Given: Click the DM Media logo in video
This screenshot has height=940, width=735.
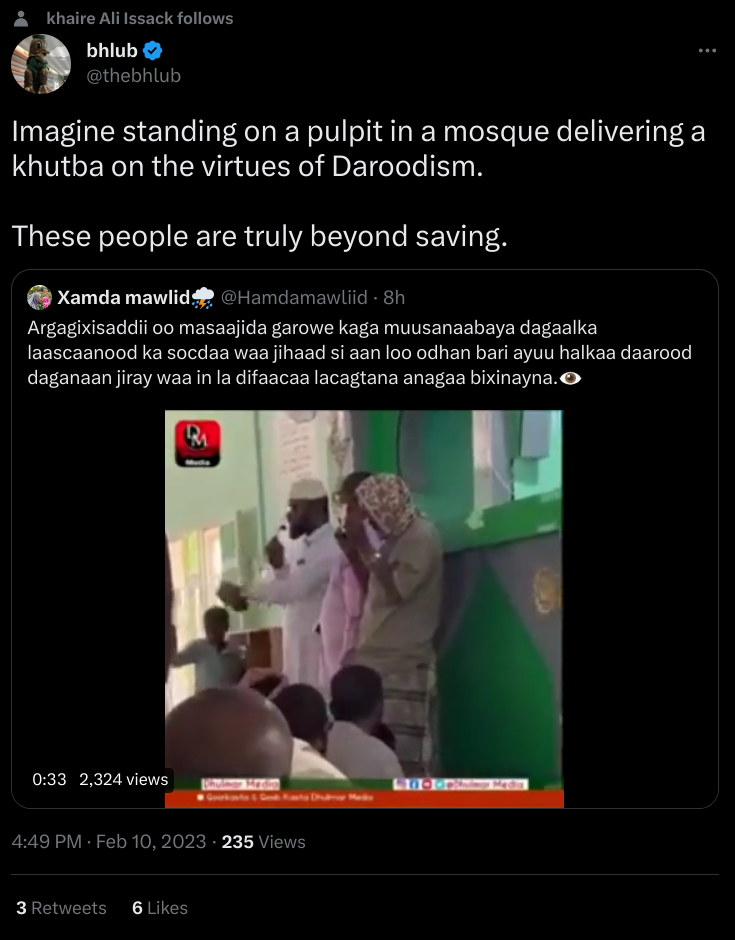Looking at the screenshot, I should [198, 443].
